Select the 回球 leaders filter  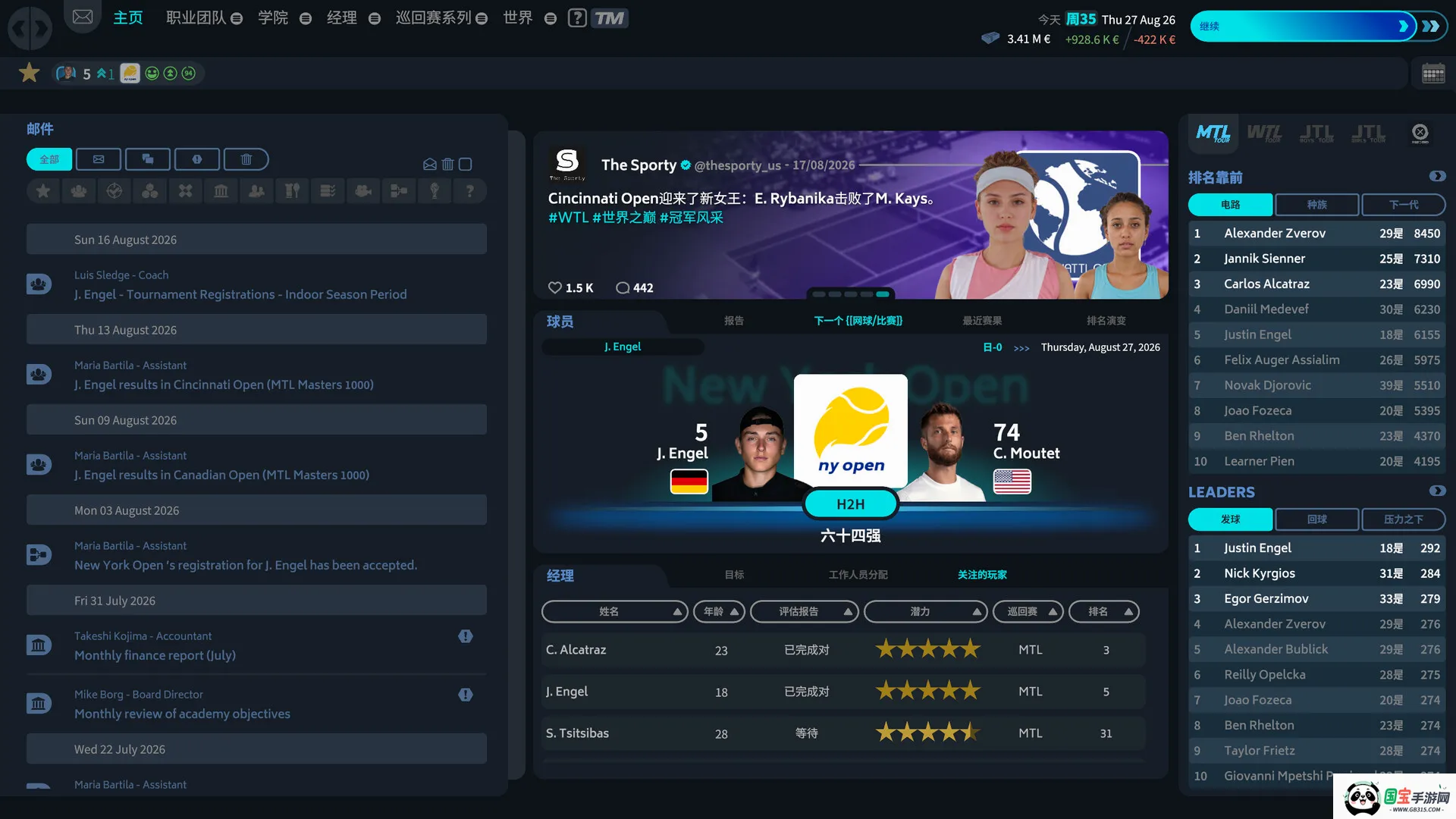pos(1316,519)
